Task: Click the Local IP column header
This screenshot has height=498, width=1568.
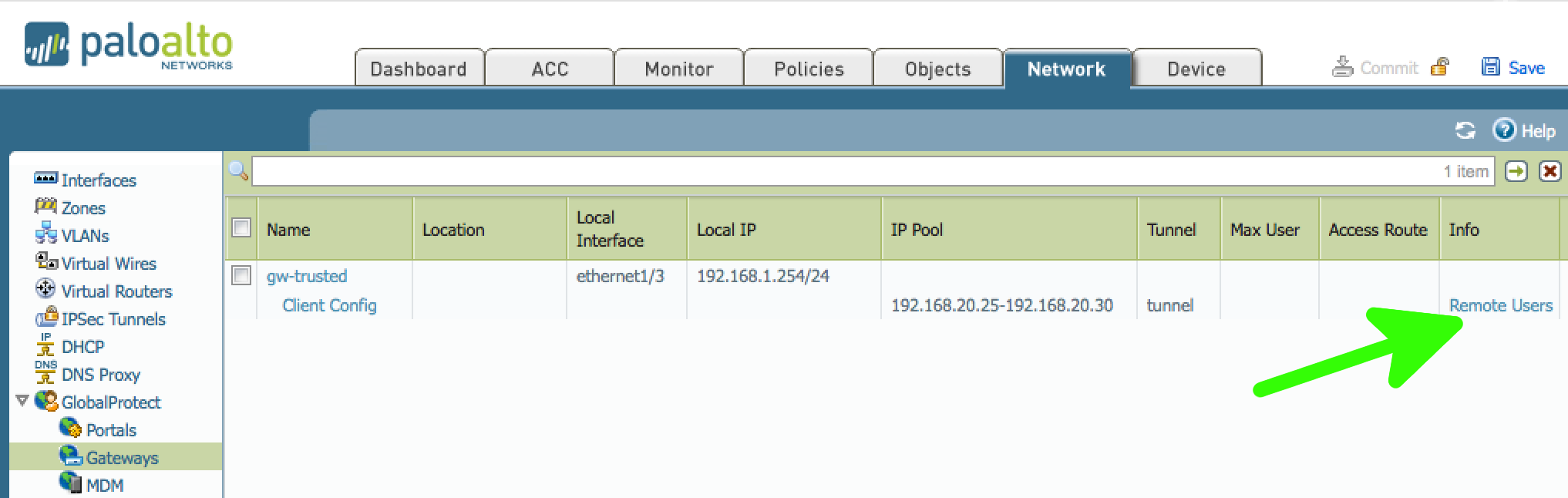Action: pyautogui.click(x=785, y=229)
